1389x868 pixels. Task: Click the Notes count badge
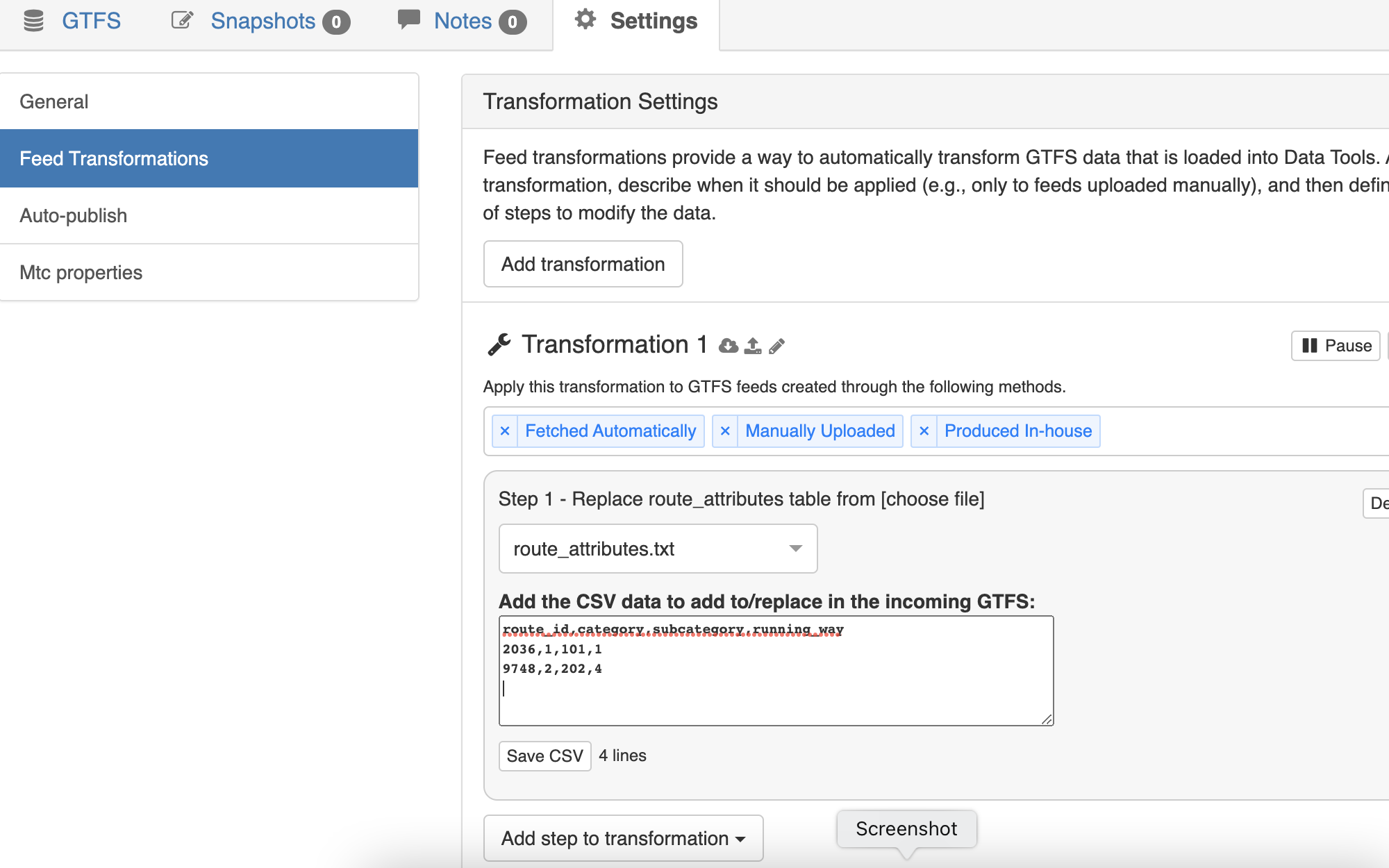[513, 22]
